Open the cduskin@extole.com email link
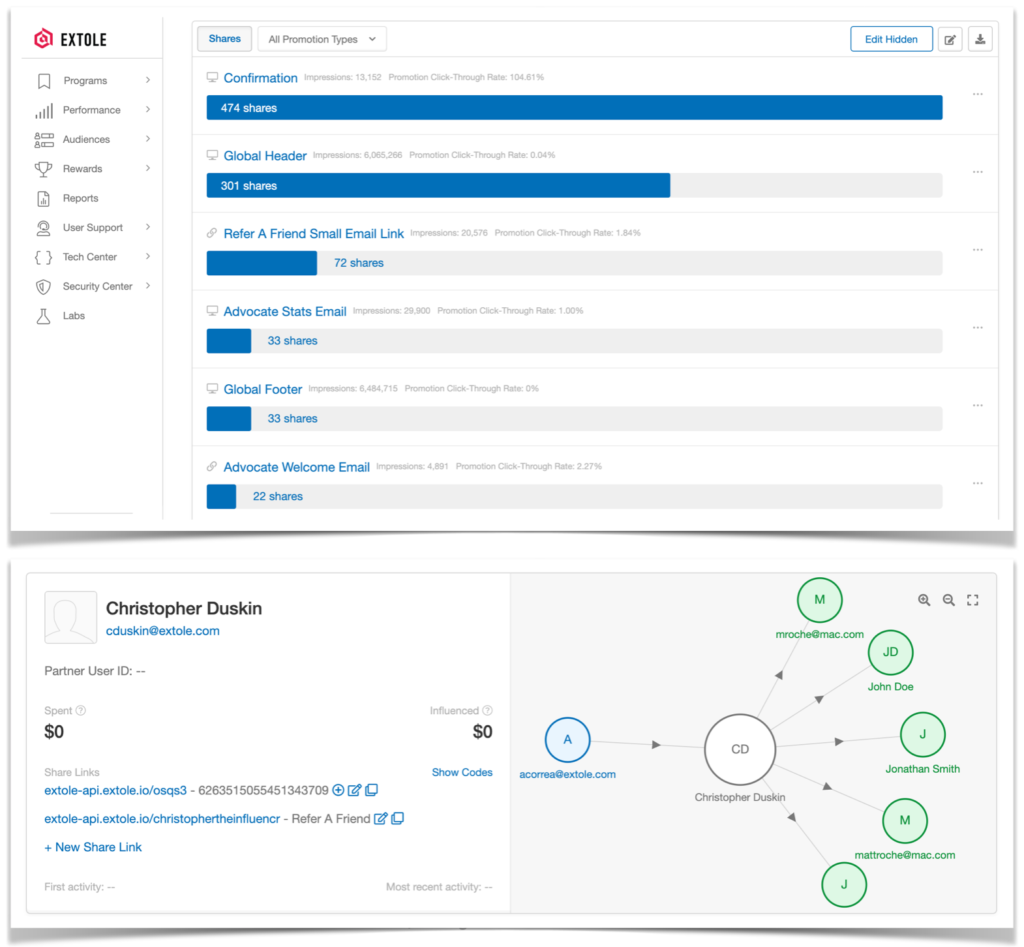Viewport: 1024px width, 947px height. tap(163, 631)
